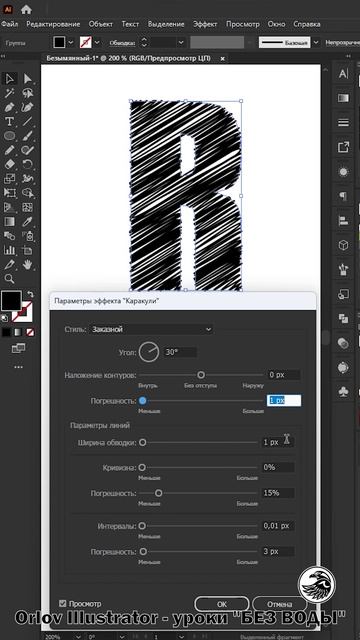Viewport: 360px width, 640px height.
Task: Swap fill and stroke colors
Action: point(31,294)
